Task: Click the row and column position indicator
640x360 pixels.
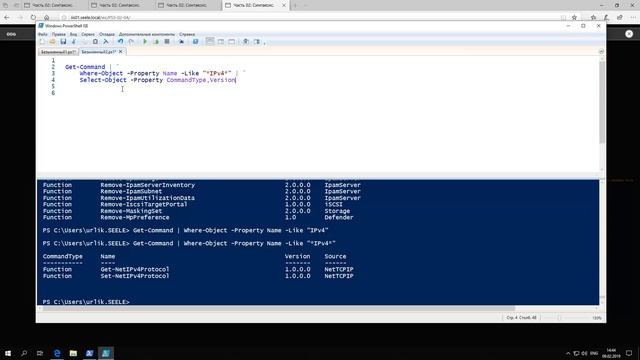Action: tap(521, 318)
